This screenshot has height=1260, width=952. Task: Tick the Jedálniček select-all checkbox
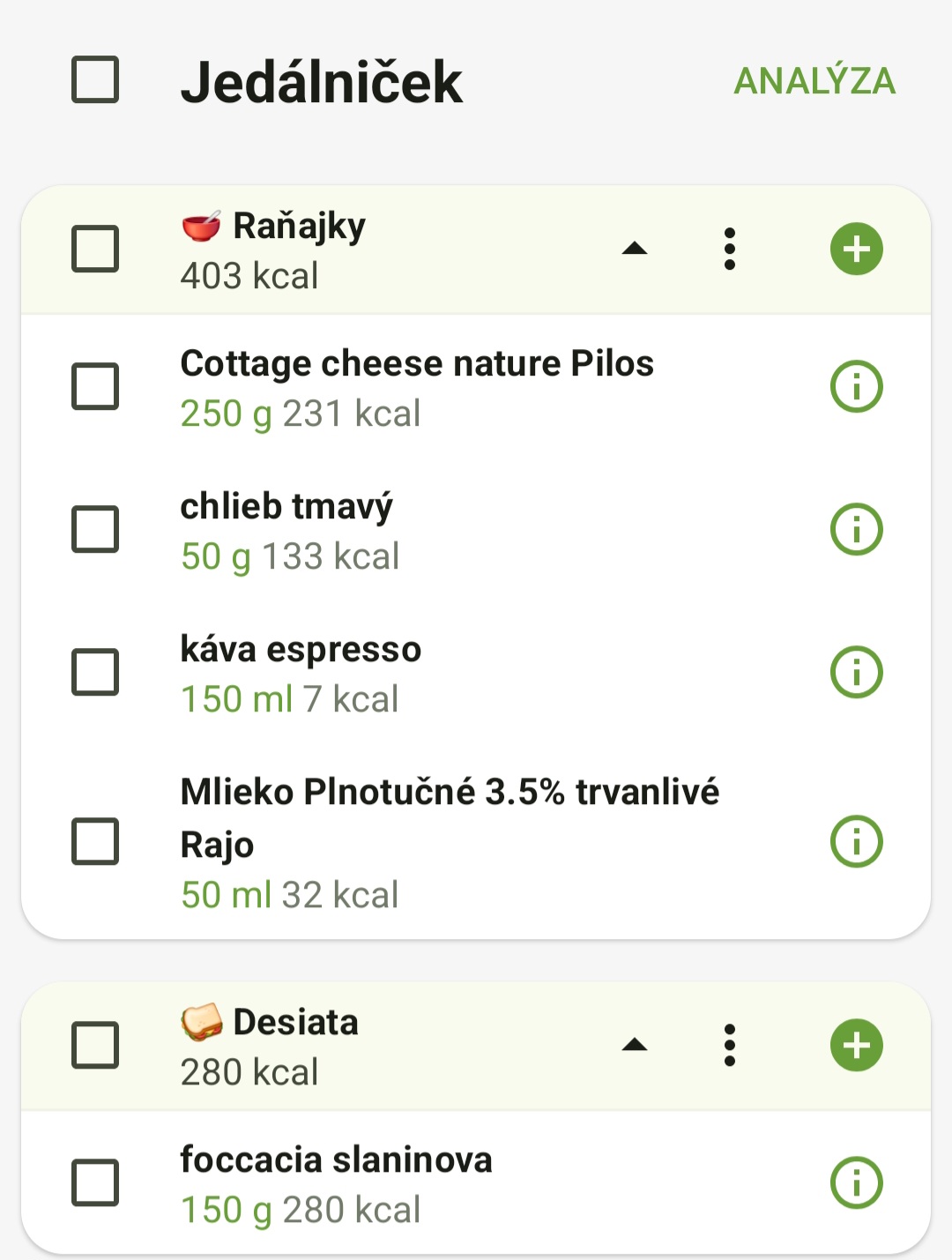pos(95,80)
